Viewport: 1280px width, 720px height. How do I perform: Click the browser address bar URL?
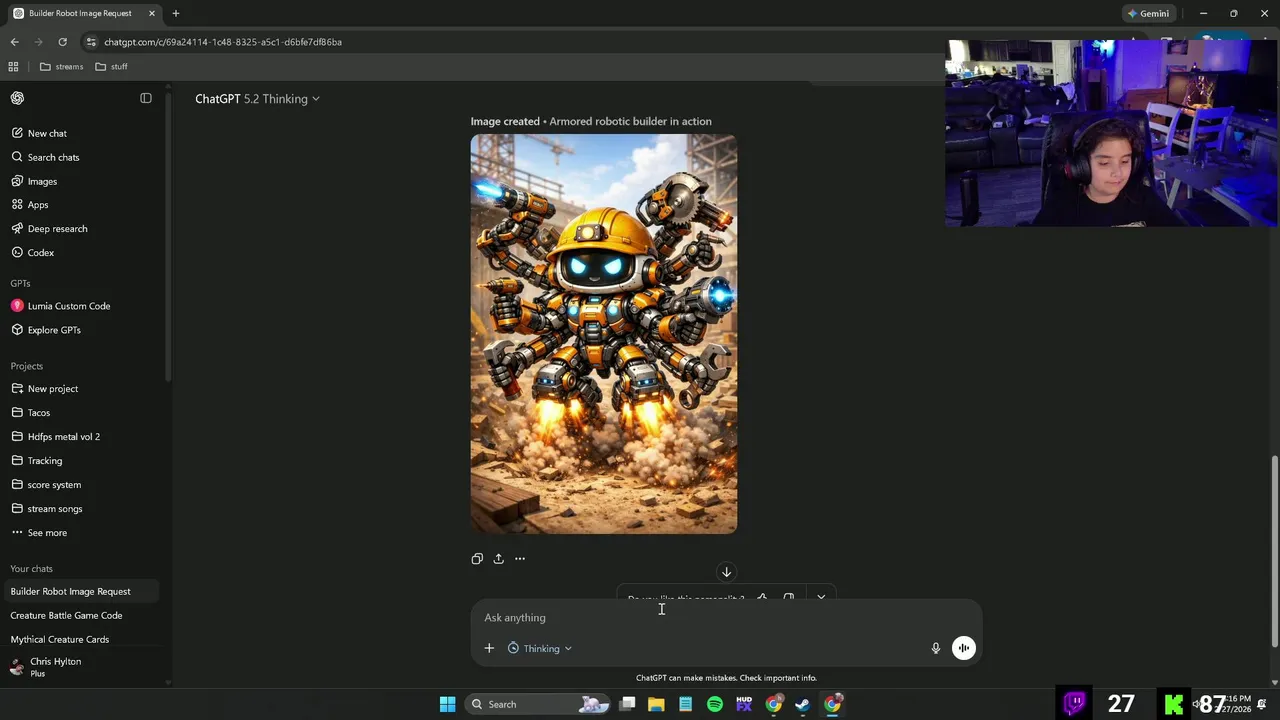point(223,42)
